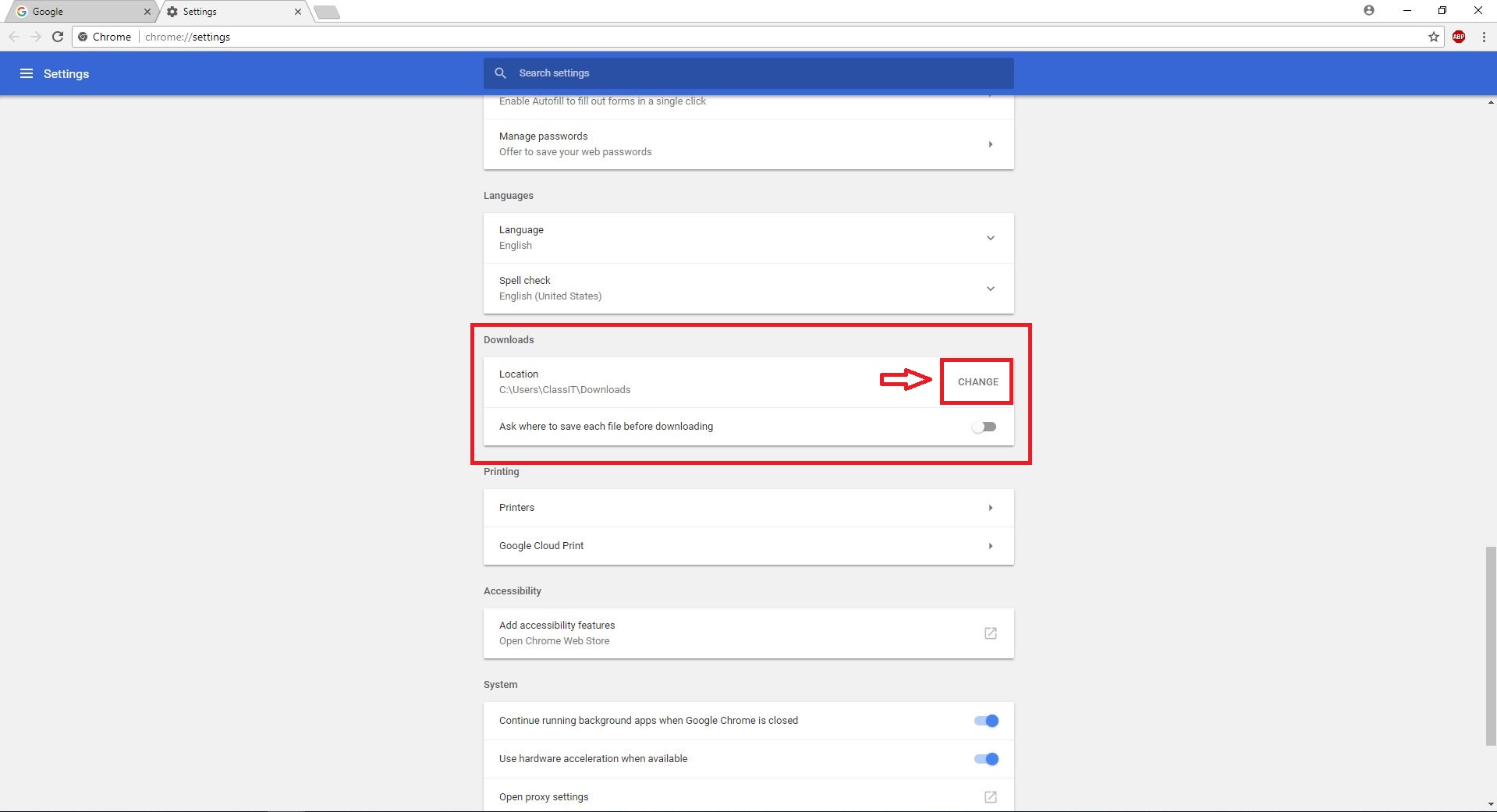Click the user profile icon

(x=1368, y=11)
